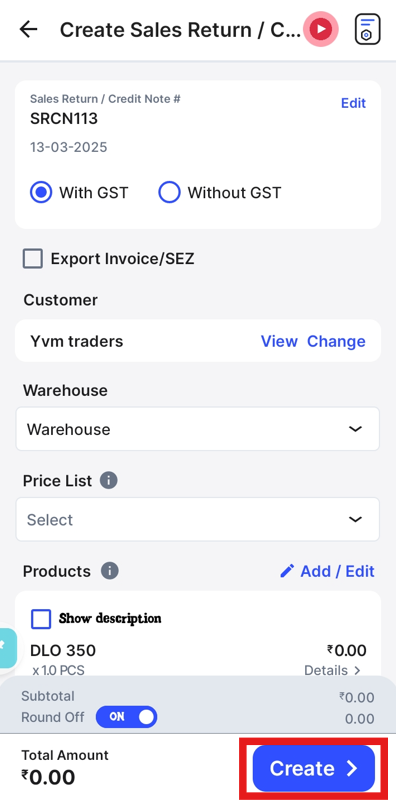Click the Price List info icon
396x805 pixels.
click(108, 481)
